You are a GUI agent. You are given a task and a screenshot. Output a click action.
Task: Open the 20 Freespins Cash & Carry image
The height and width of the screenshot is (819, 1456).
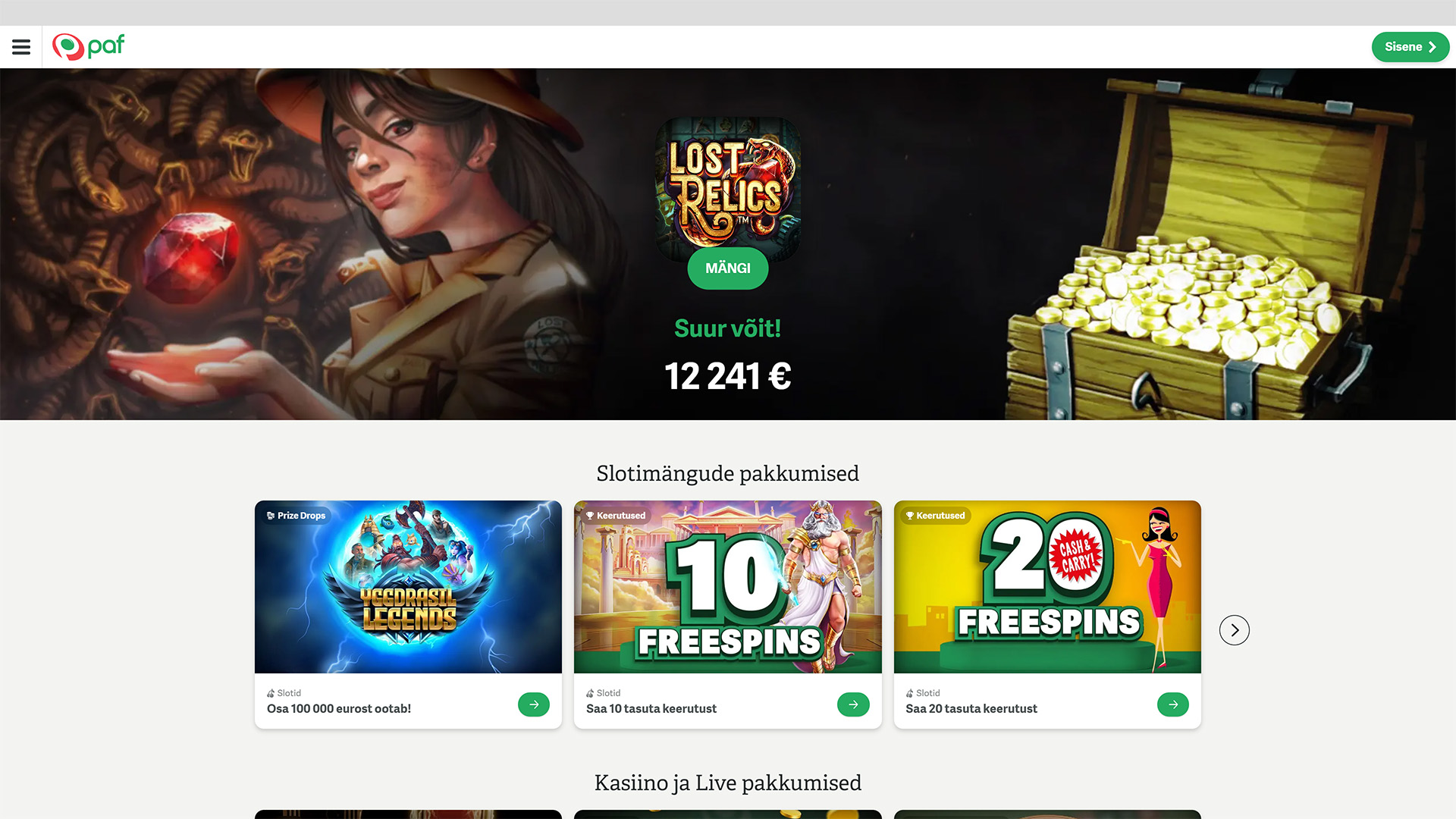click(1047, 586)
